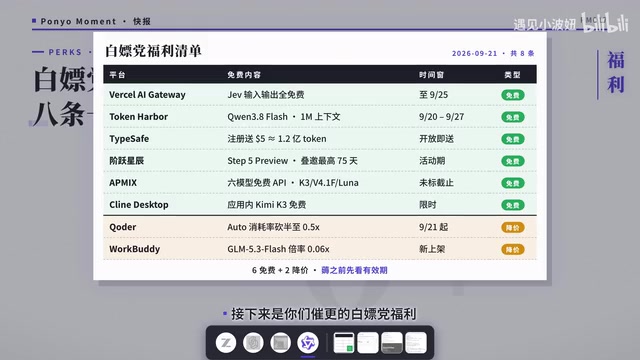Click the time window '未标截止'

436,183
